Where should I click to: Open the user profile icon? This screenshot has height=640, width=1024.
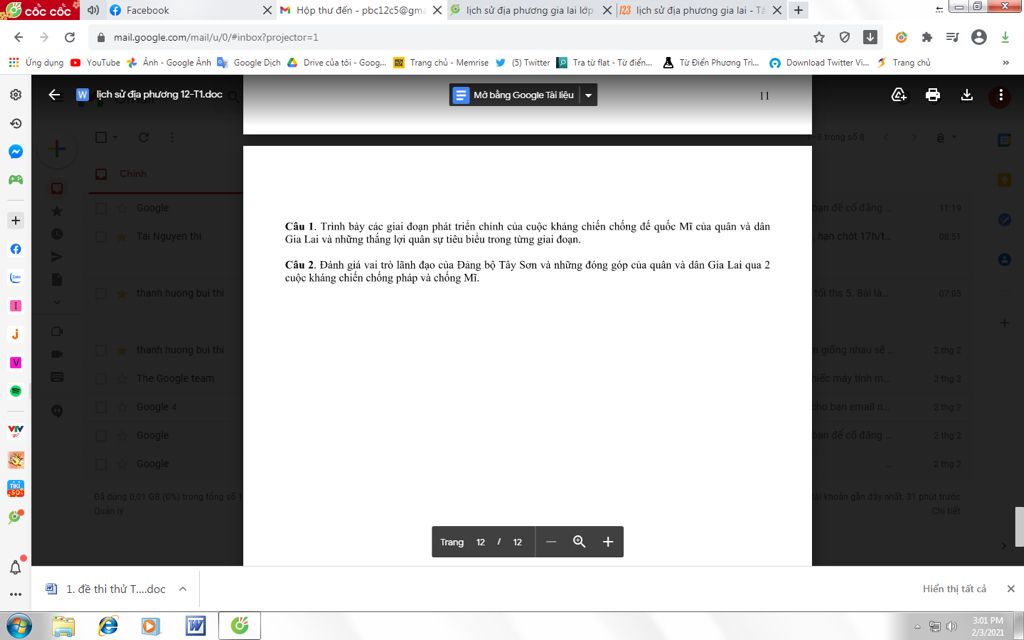(978, 37)
